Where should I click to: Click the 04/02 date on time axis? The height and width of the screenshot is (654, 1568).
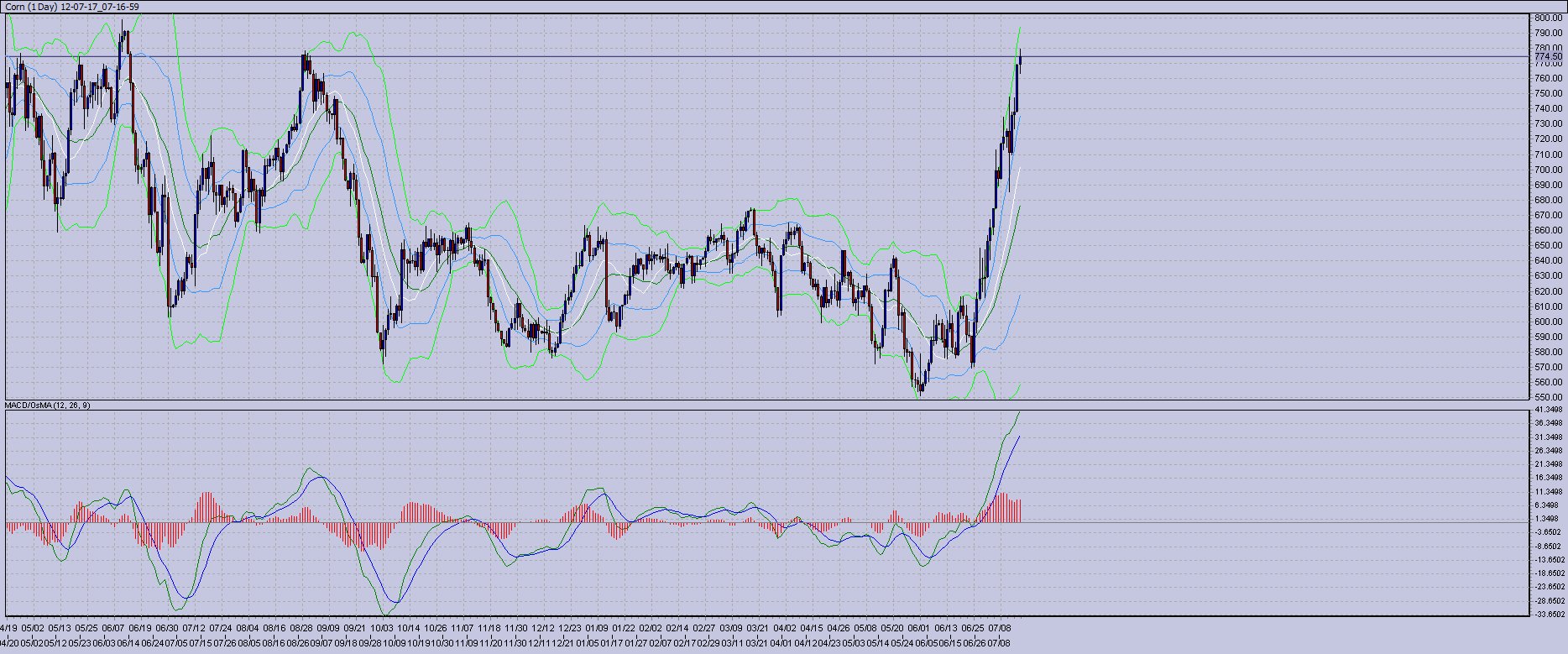(x=785, y=627)
